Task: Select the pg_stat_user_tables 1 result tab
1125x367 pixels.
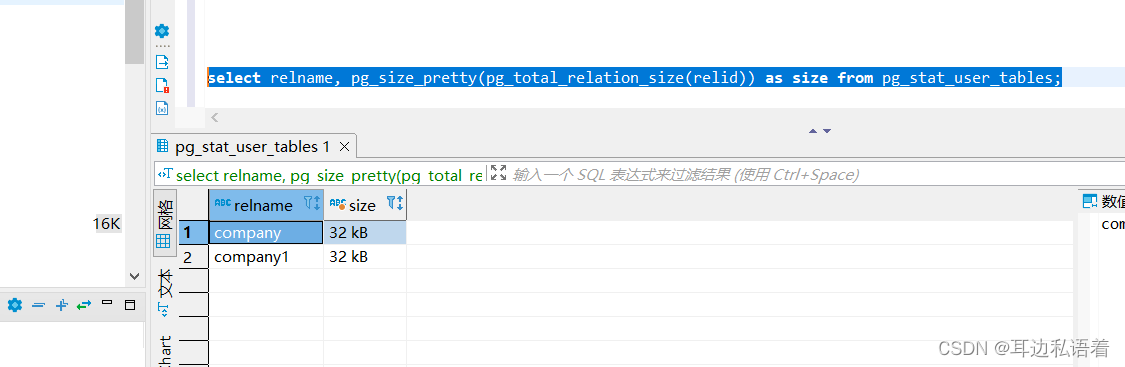Action: pyautogui.click(x=253, y=147)
